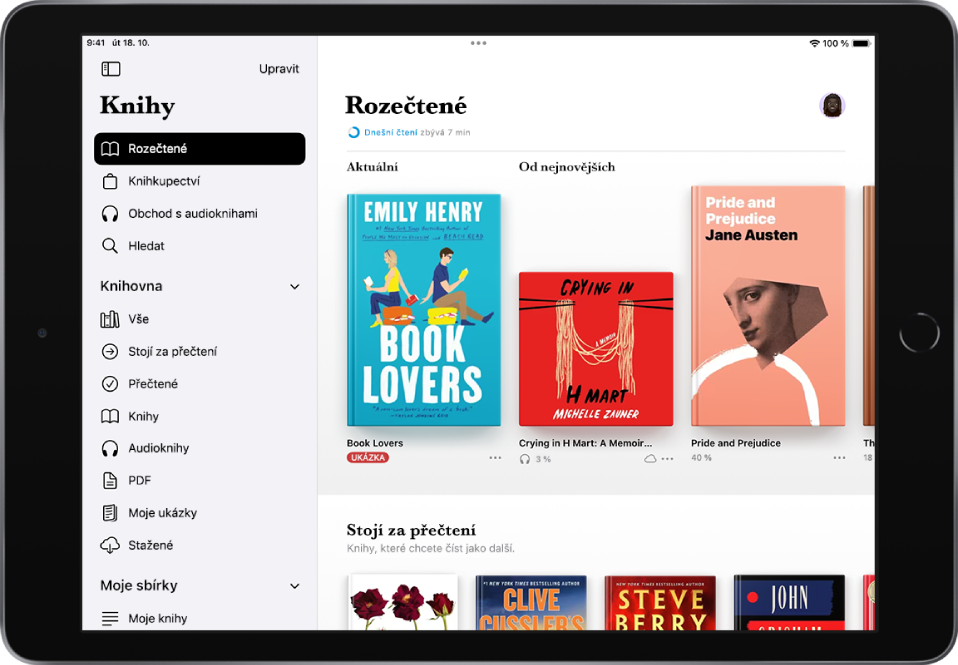
Task: Click the Od nejnovějších heading
Action: tap(567, 167)
